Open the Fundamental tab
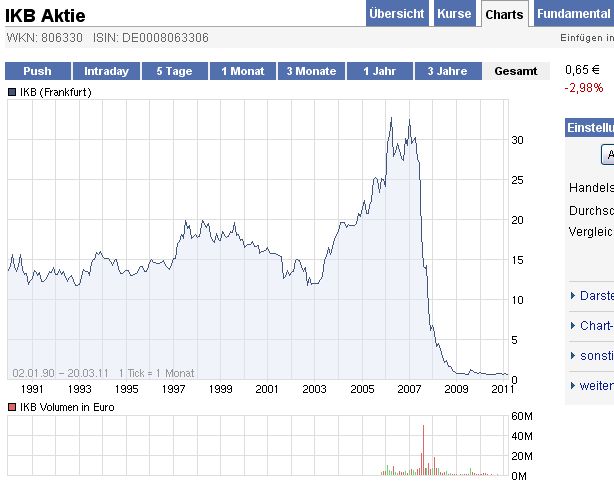The height and width of the screenshot is (486, 614). click(x=574, y=13)
